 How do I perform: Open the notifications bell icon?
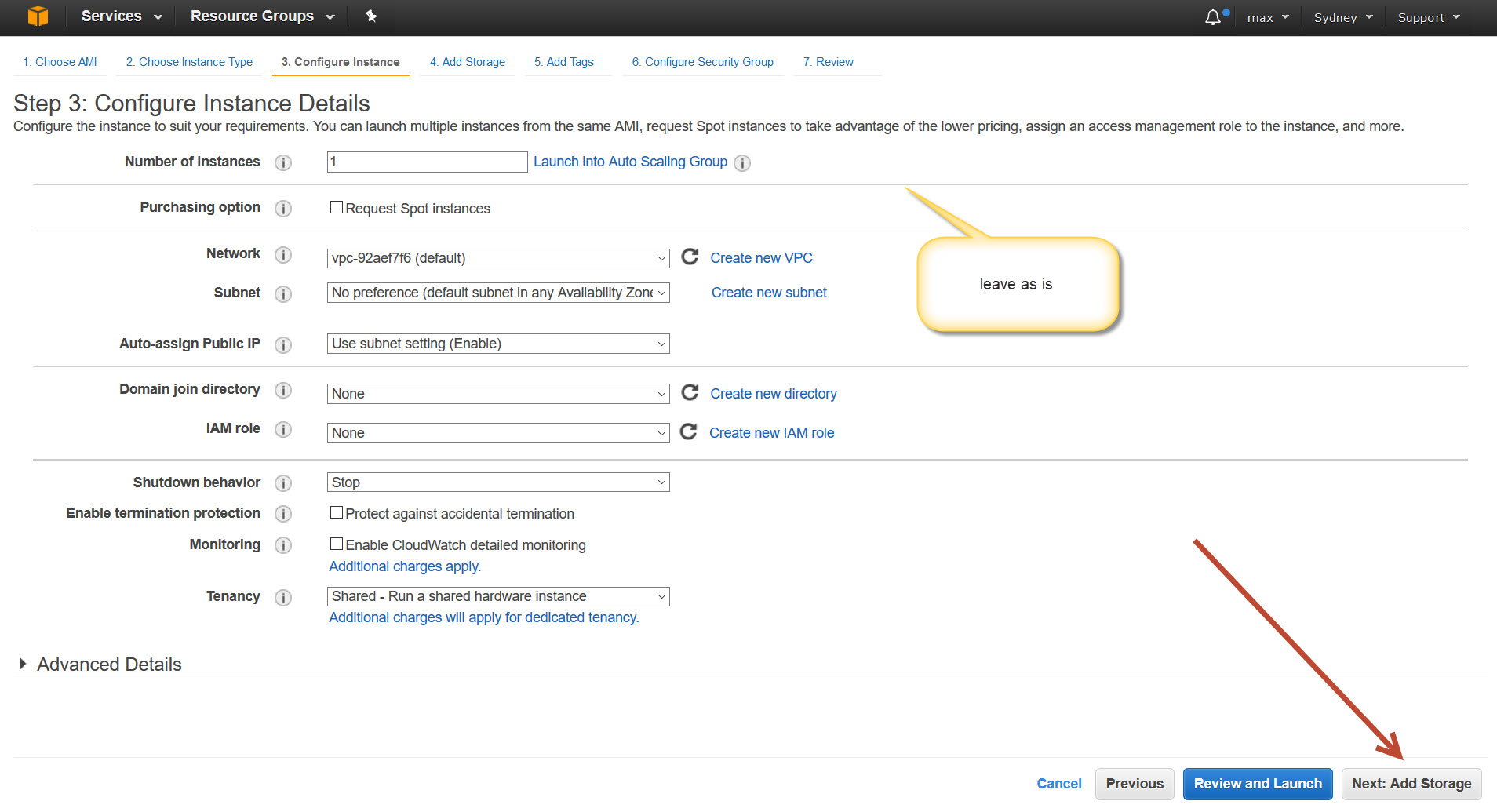(x=1213, y=17)
